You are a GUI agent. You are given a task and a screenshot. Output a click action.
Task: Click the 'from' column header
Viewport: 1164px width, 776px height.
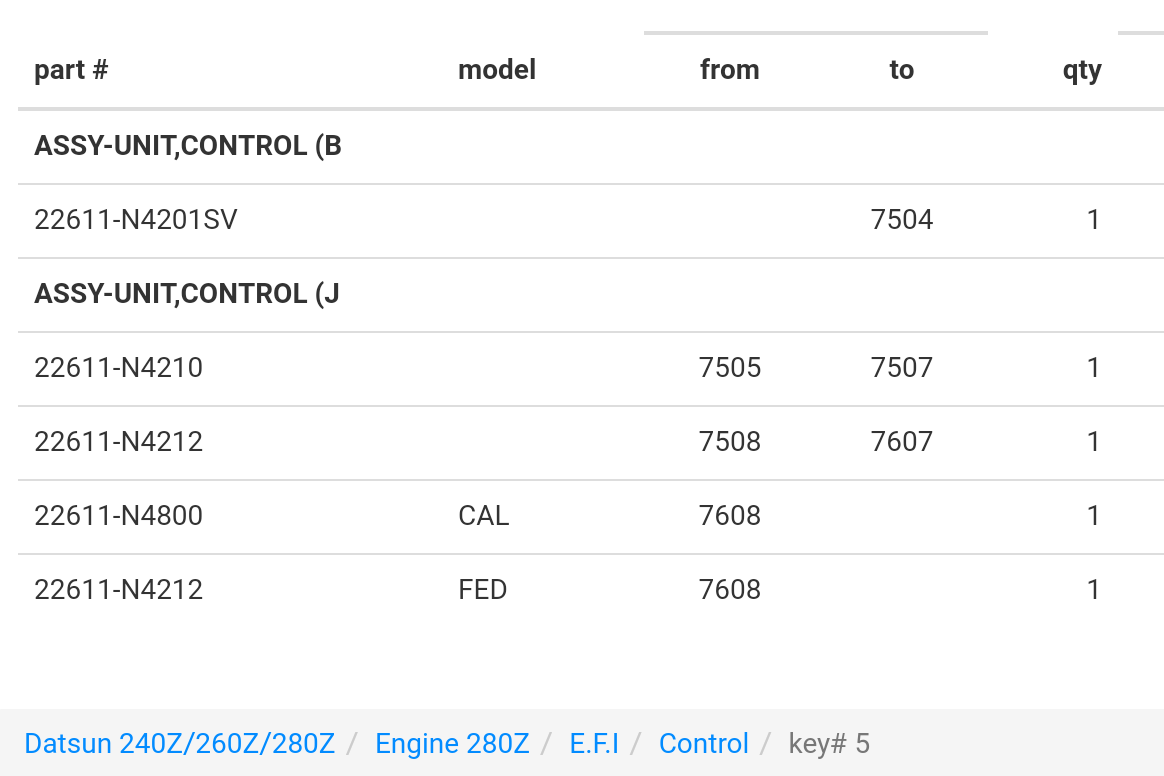pos(730,70)
